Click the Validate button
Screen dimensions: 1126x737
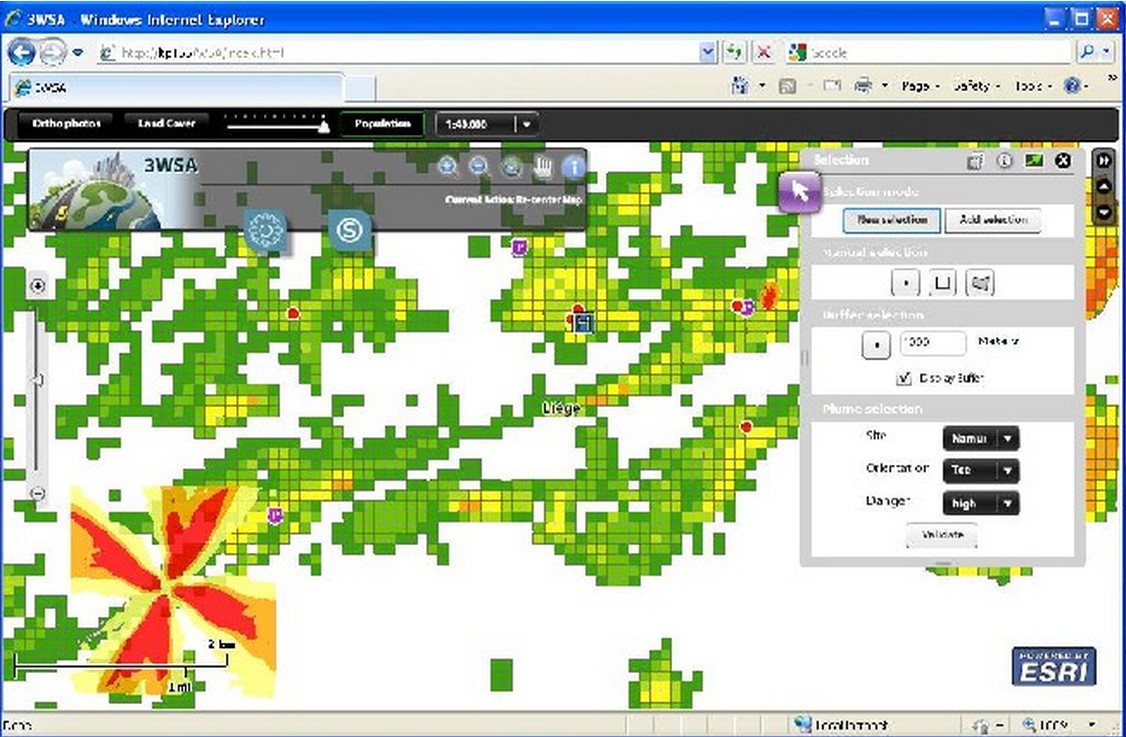click(x=941, y=535)
